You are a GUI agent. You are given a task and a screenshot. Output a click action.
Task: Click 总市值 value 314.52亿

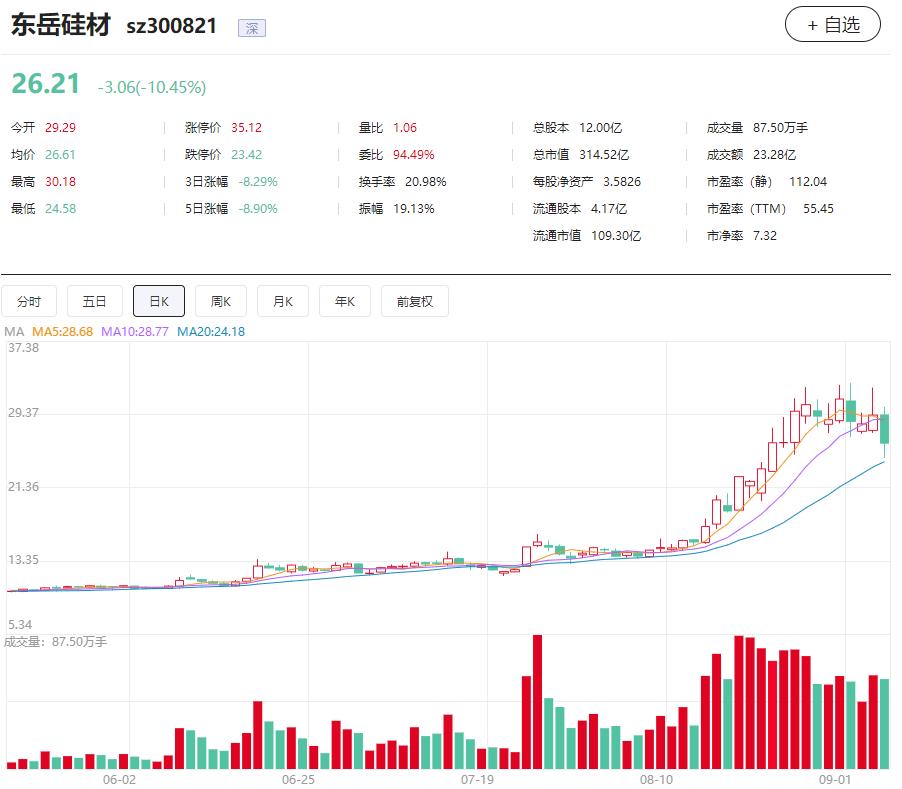(604, 155)
